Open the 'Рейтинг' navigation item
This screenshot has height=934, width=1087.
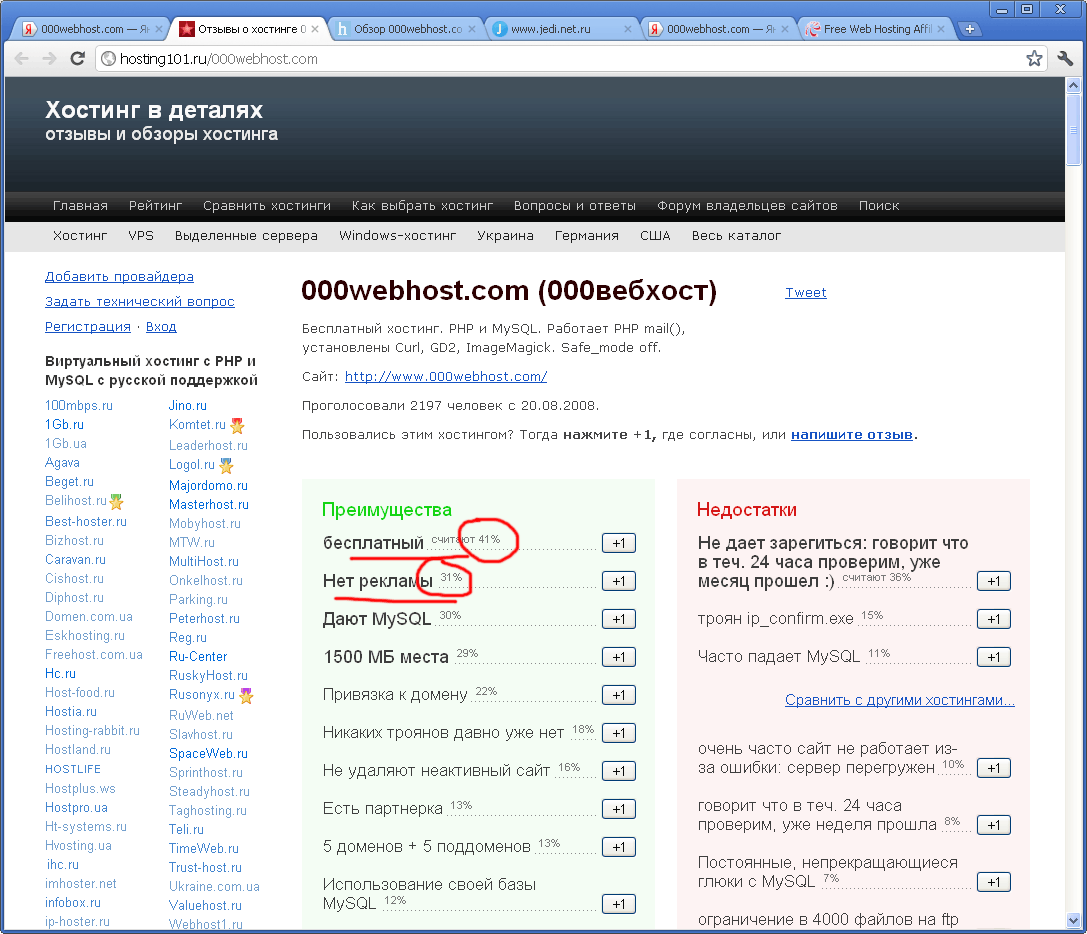(155, 206)
